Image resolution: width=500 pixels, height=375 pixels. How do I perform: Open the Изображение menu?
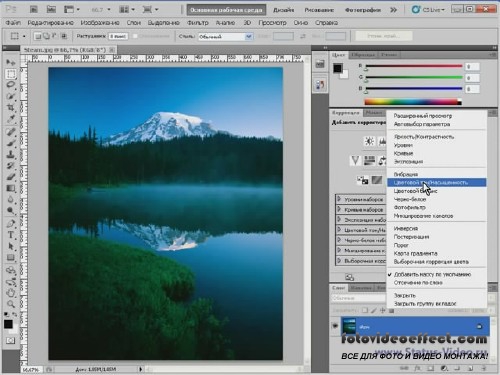coord(100,23)
